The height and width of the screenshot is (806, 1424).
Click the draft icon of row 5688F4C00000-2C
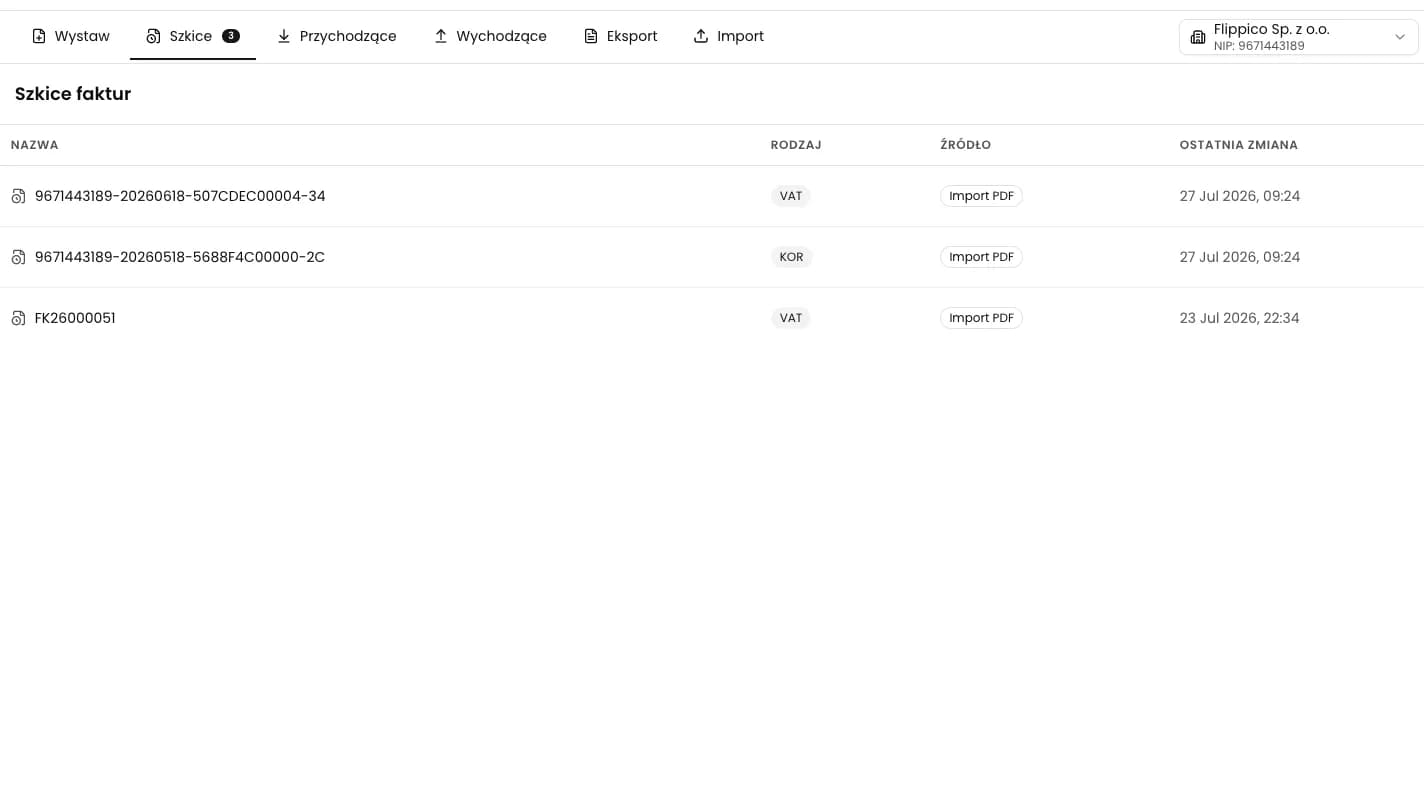[x=18, y=257]
